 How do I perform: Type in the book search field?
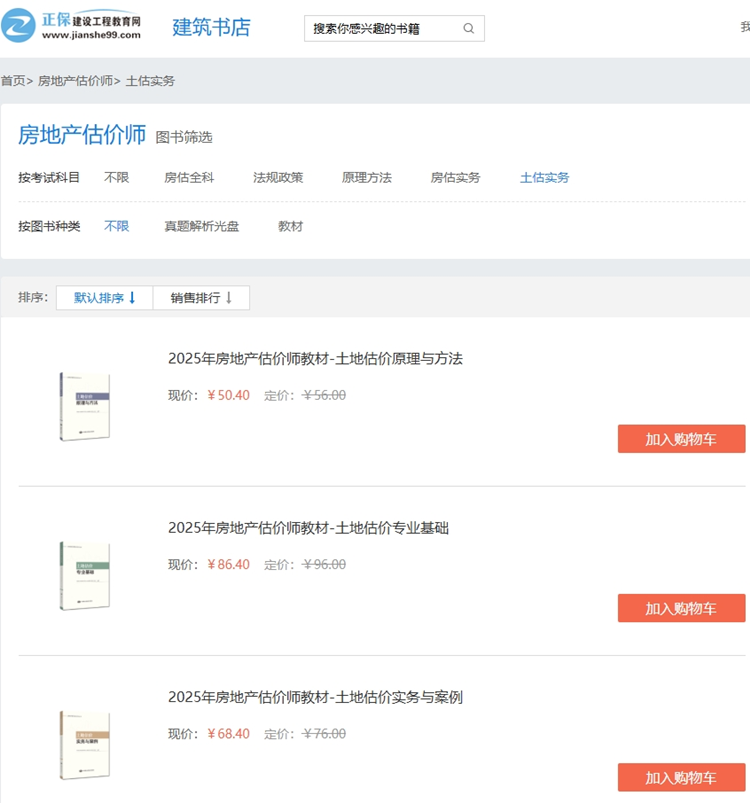click(382, 29)
